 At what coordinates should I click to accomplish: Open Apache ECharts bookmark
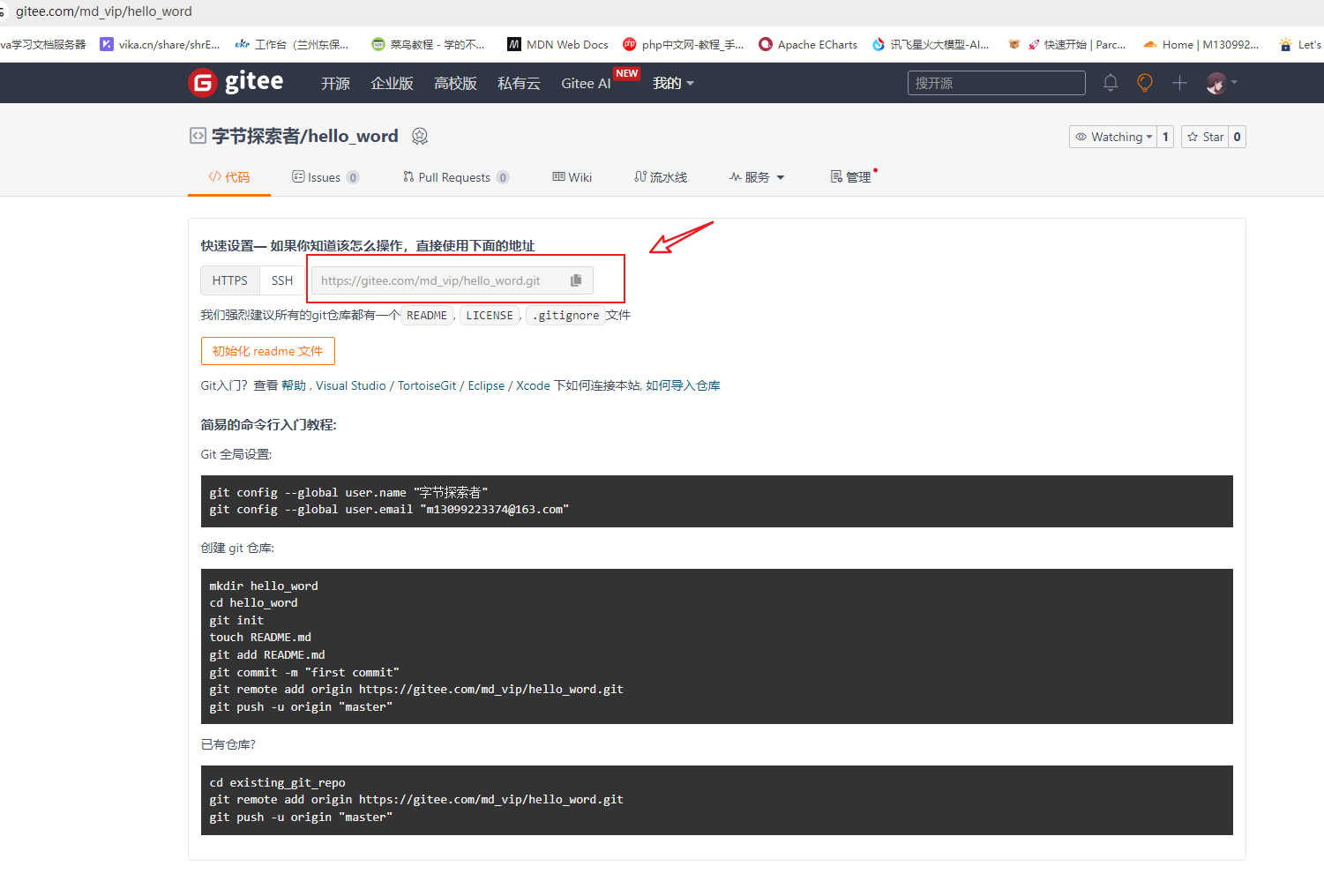(x=808, y=44)
